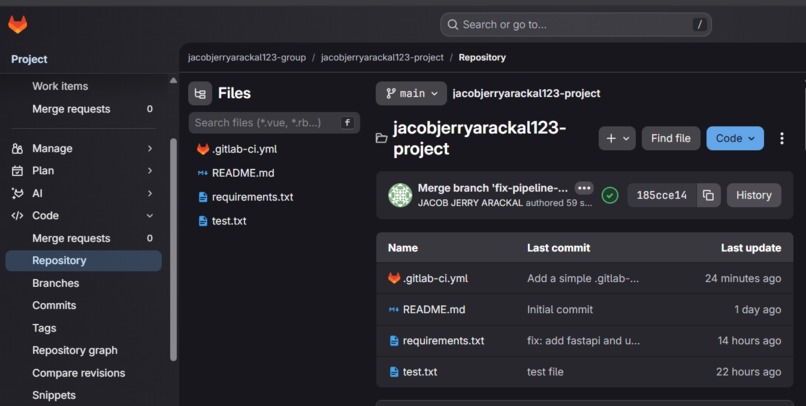Open the green pipeline passed status icon
The width and height of the screenshot is (806, 406).
[x=610, y=195]
